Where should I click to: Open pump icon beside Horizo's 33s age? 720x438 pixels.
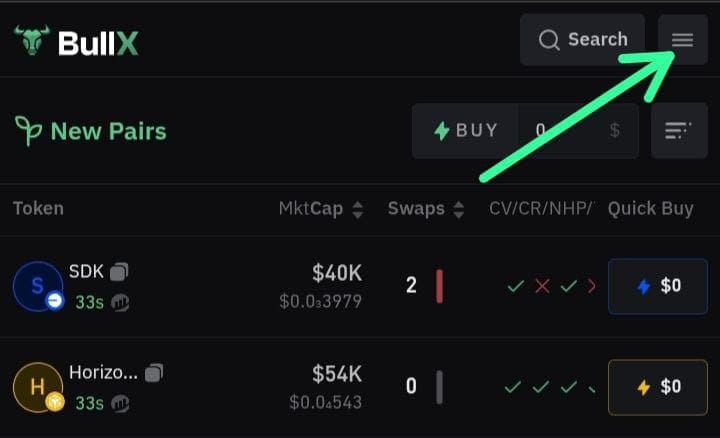tap(120, 403)
